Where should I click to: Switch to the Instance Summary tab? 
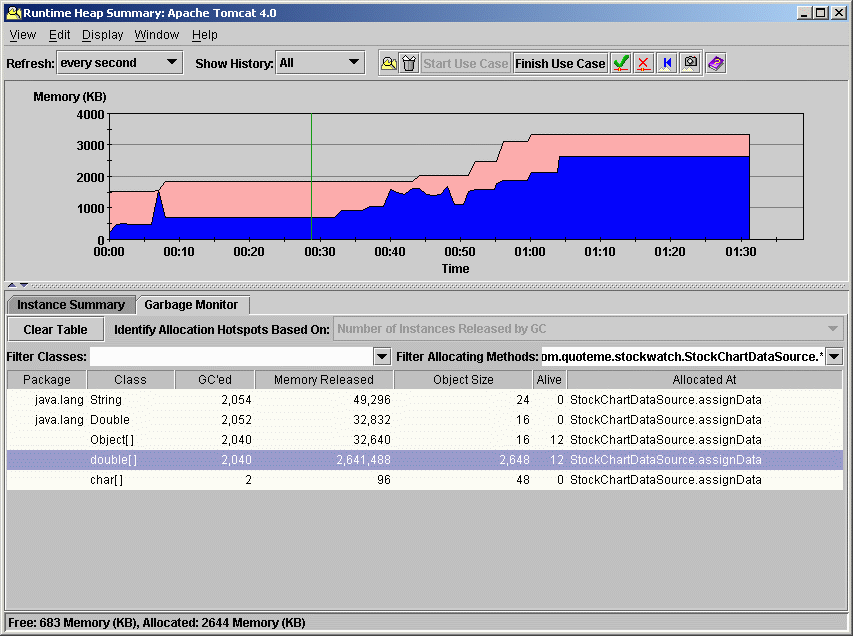(71, 305)
